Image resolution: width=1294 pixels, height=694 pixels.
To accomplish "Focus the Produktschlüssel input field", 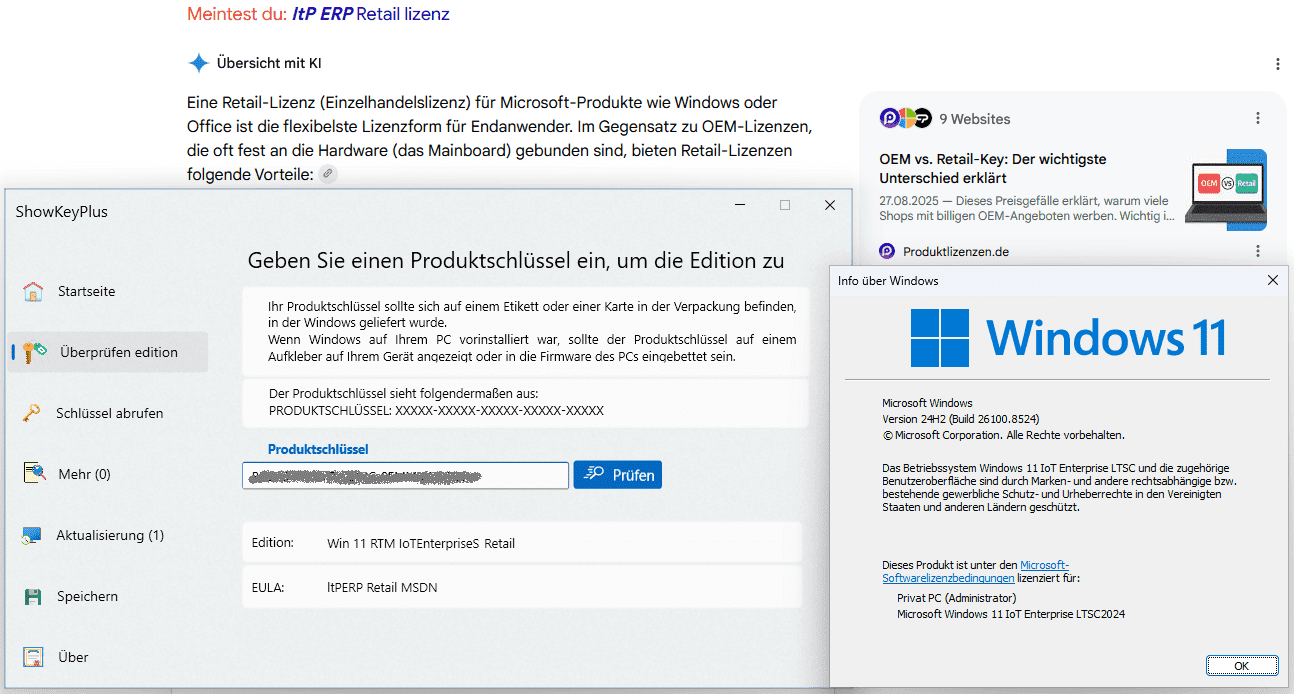I will coord(406,475).
